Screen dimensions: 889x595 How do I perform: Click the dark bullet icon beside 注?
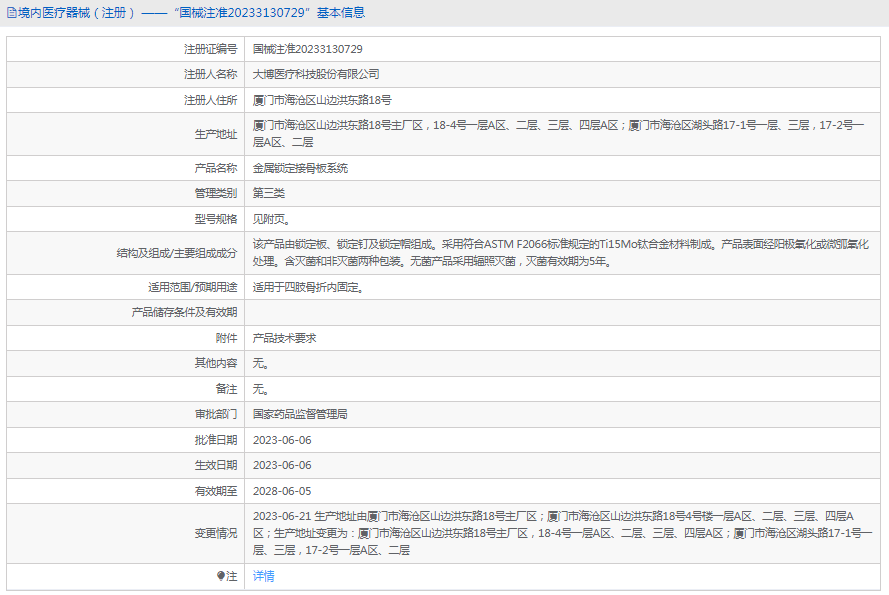pos(221,576)
